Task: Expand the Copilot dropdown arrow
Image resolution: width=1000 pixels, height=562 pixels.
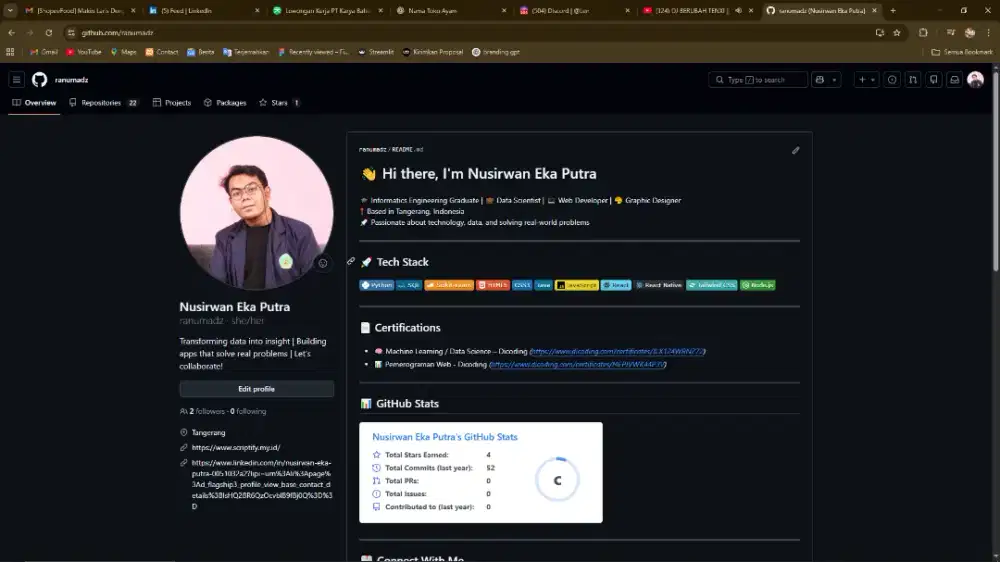Action: 834,80
